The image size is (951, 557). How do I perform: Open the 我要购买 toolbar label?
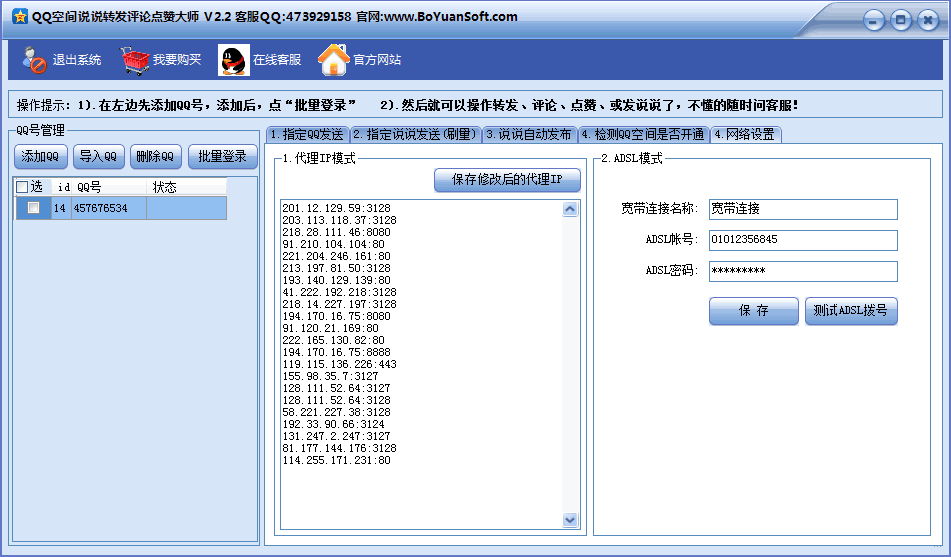(x=177, y=59)
